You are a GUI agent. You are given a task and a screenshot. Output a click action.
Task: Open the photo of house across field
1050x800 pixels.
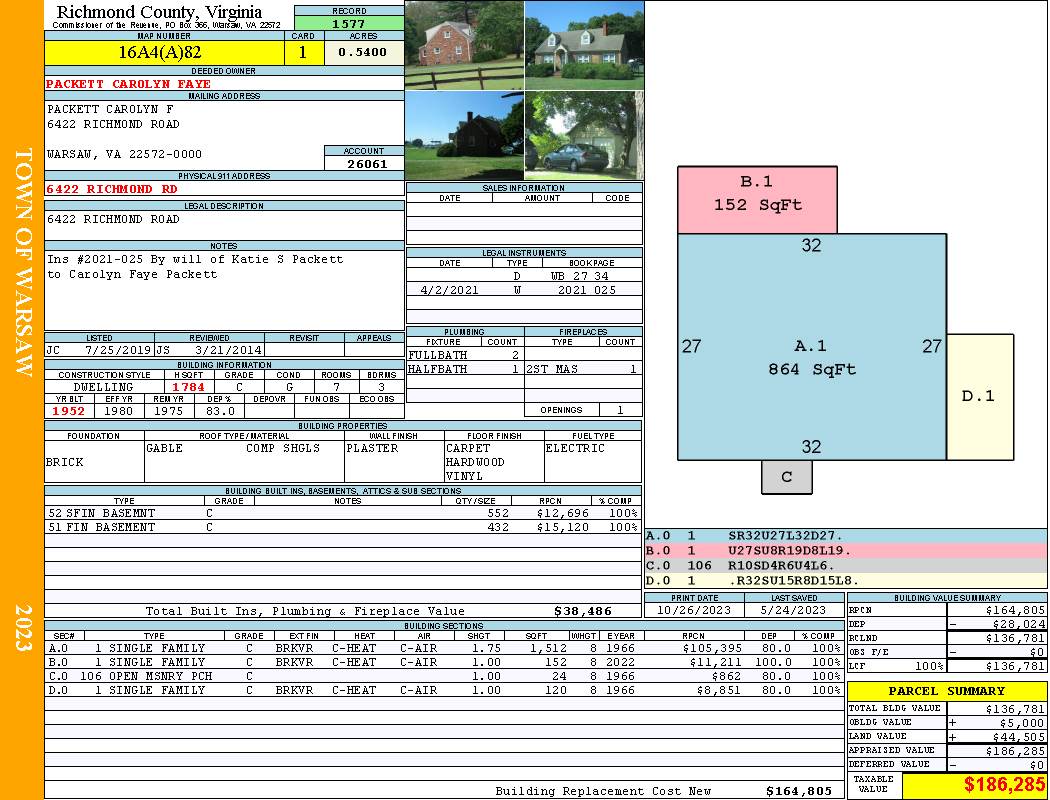tap(464, 136)
